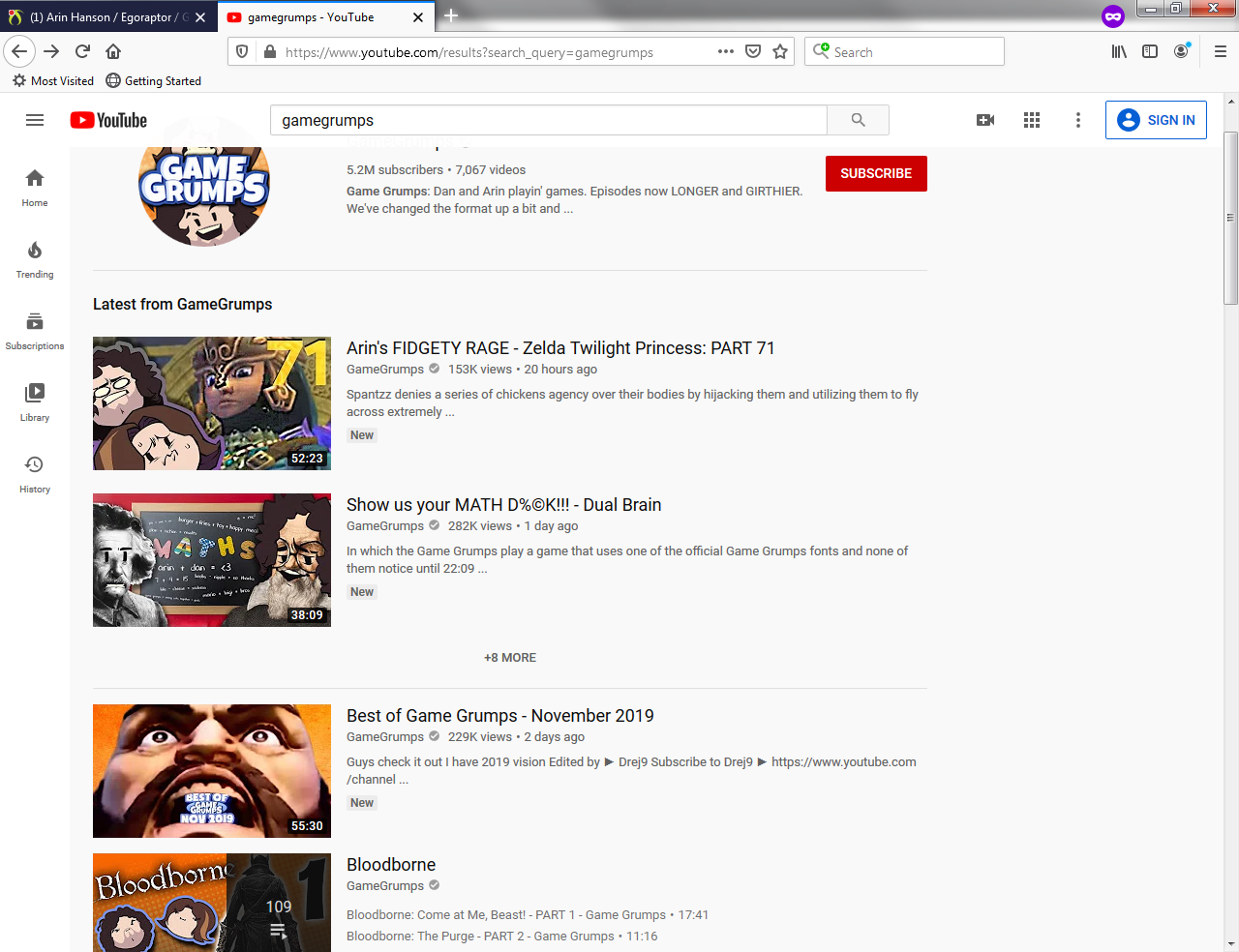Go forward with the browser forward arrow

tap(51, 51)
